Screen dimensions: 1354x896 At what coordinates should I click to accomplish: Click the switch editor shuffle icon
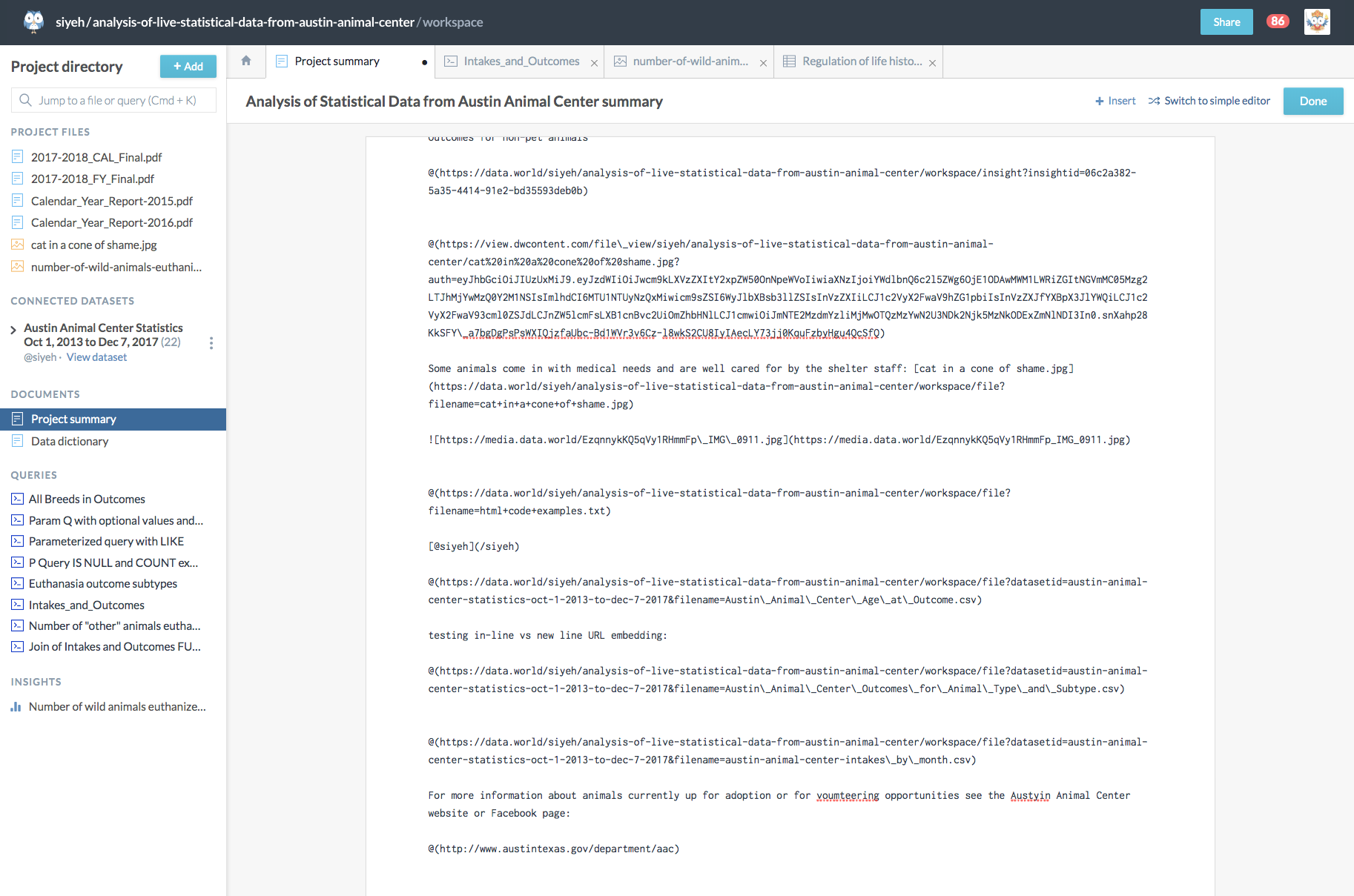pyautogui.click(x=1154, y=101)
